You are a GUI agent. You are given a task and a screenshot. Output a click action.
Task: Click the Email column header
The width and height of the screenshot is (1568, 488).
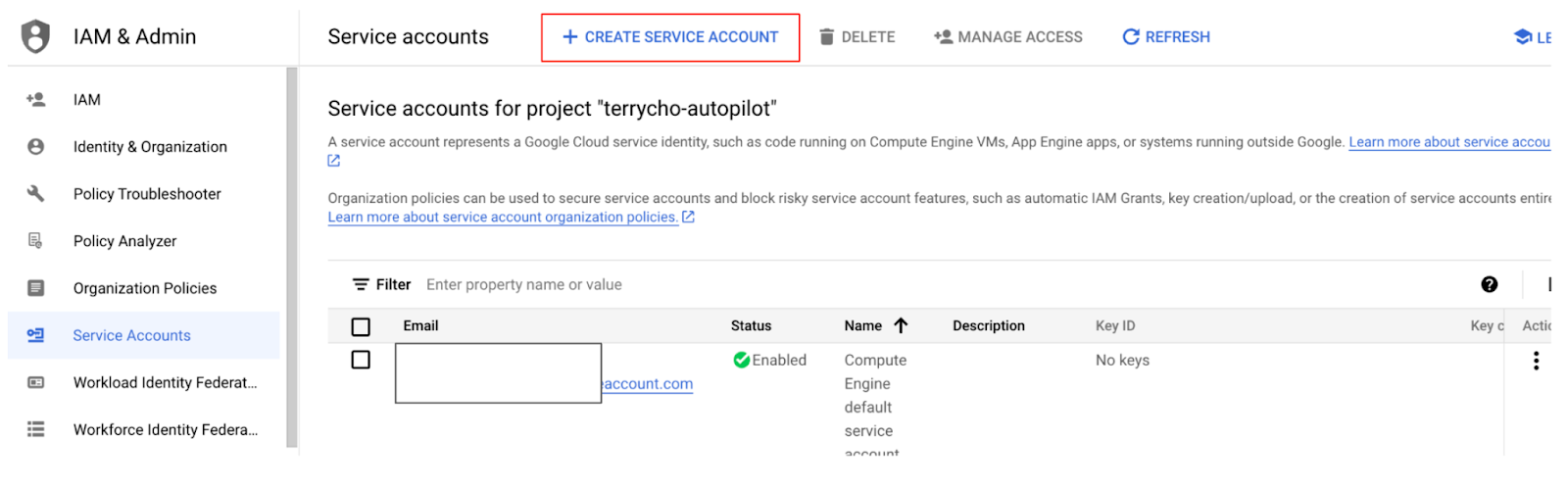pyautogui.click(x=420, y=325)
